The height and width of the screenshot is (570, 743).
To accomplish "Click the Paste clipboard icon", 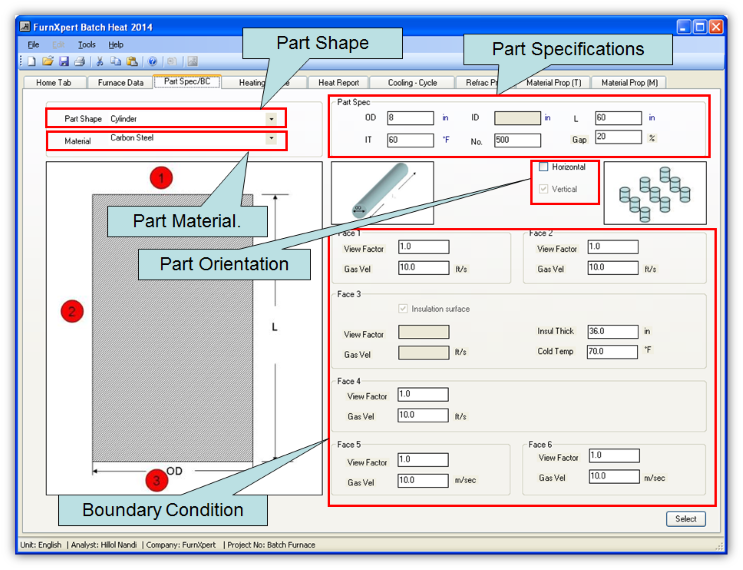I will pos(132,61).
